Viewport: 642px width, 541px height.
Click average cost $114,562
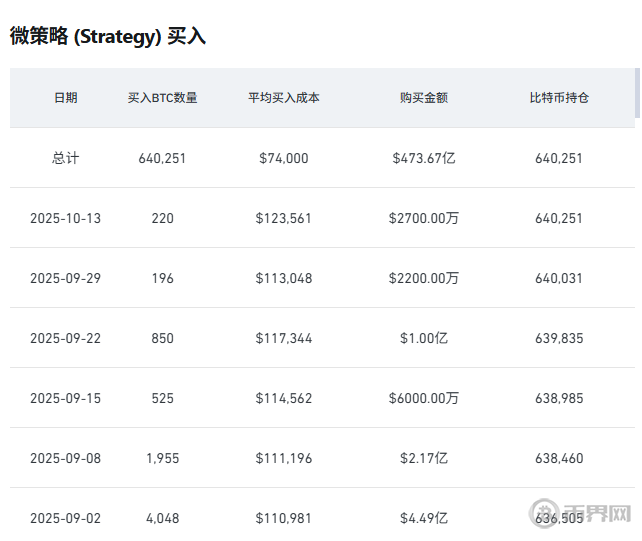(284, 398)
